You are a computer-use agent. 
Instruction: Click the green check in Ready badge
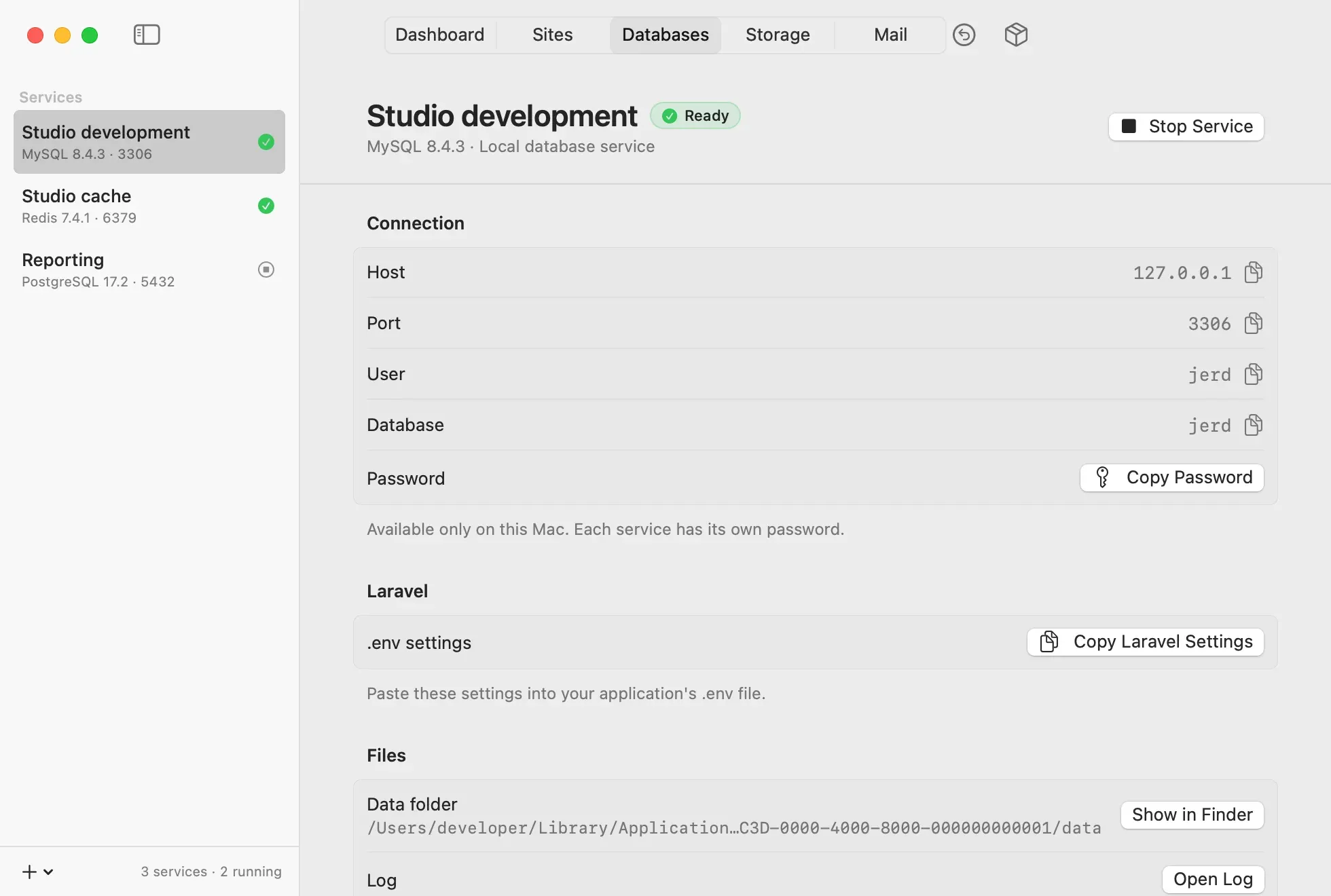670,116
